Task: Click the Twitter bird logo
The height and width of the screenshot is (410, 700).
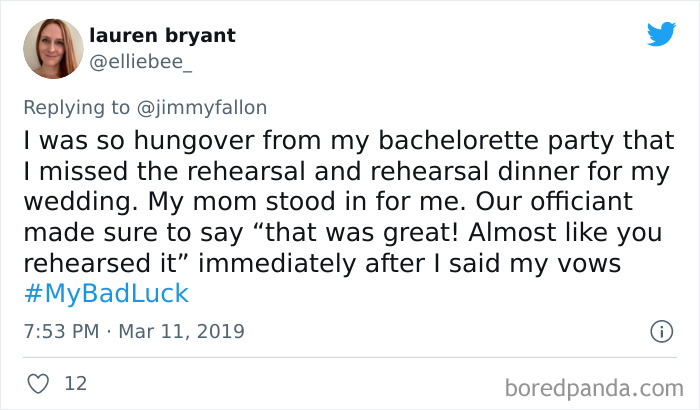Action: pyautogui.click(x=661, y=36)
